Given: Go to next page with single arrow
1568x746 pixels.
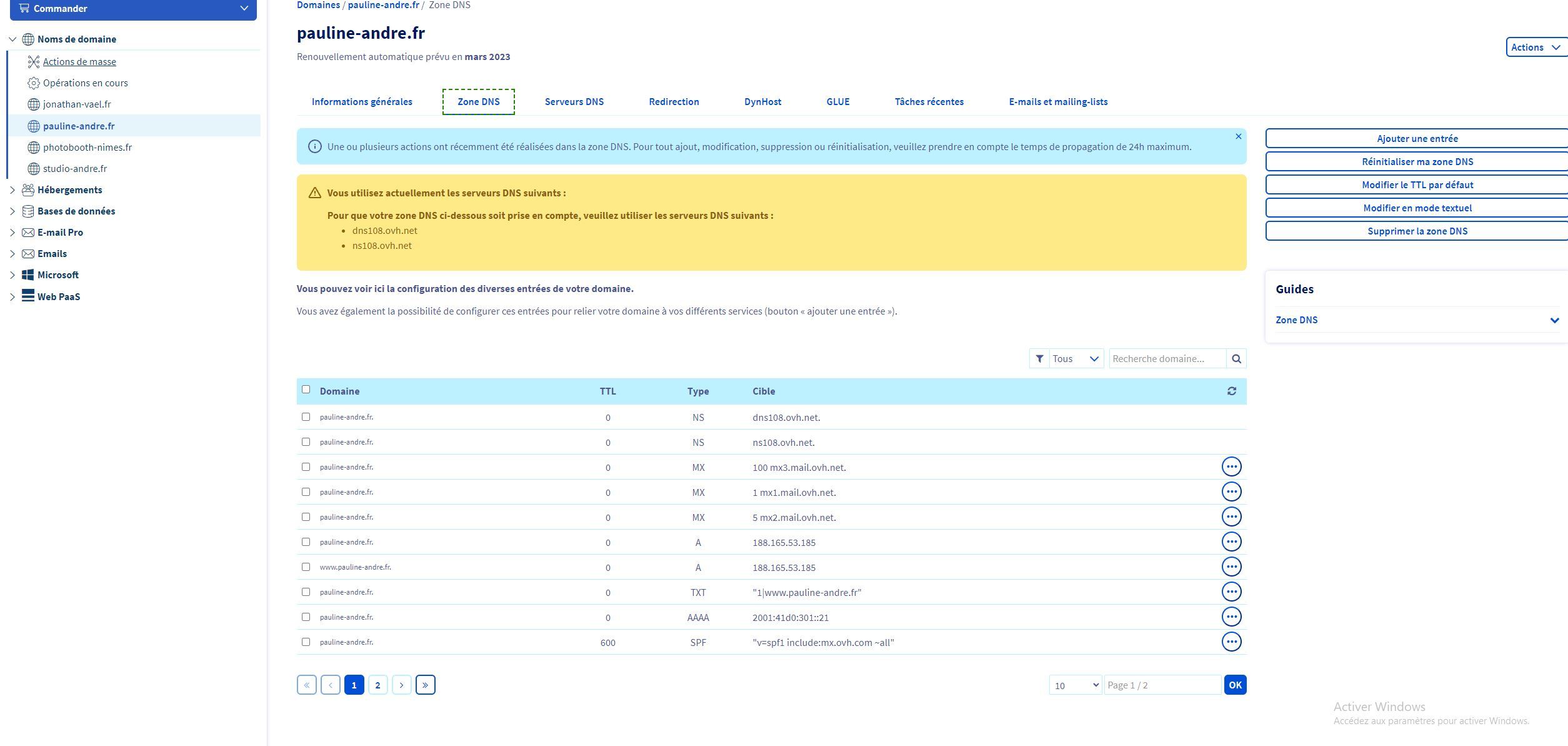Looking at the screenshot, I should pyautogui.click(x=401, y=685).
